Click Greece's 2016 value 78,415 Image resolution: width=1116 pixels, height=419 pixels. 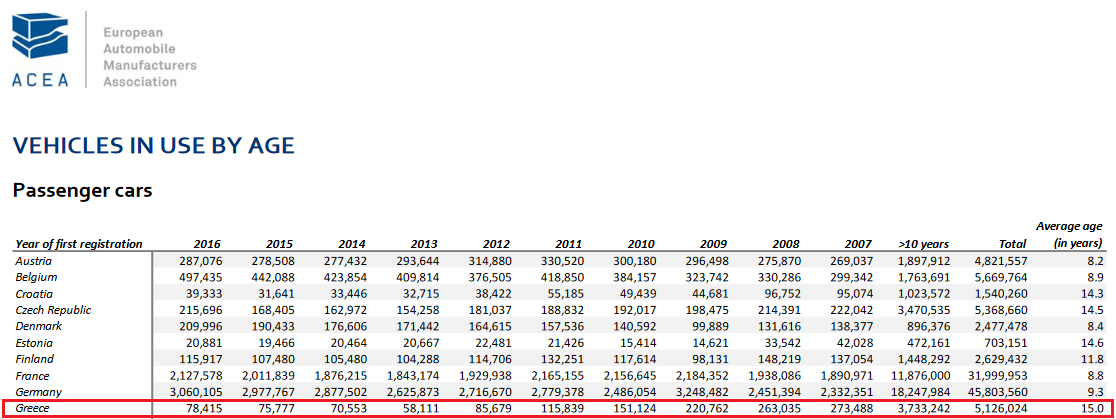coord(204,409)
